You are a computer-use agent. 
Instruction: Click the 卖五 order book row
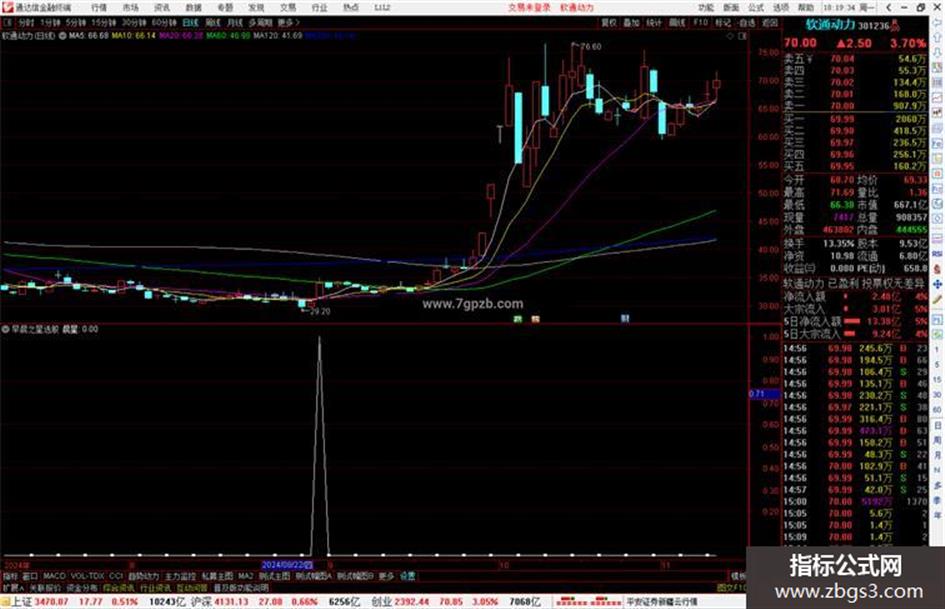pyautogui.click(x=855, y=59)
